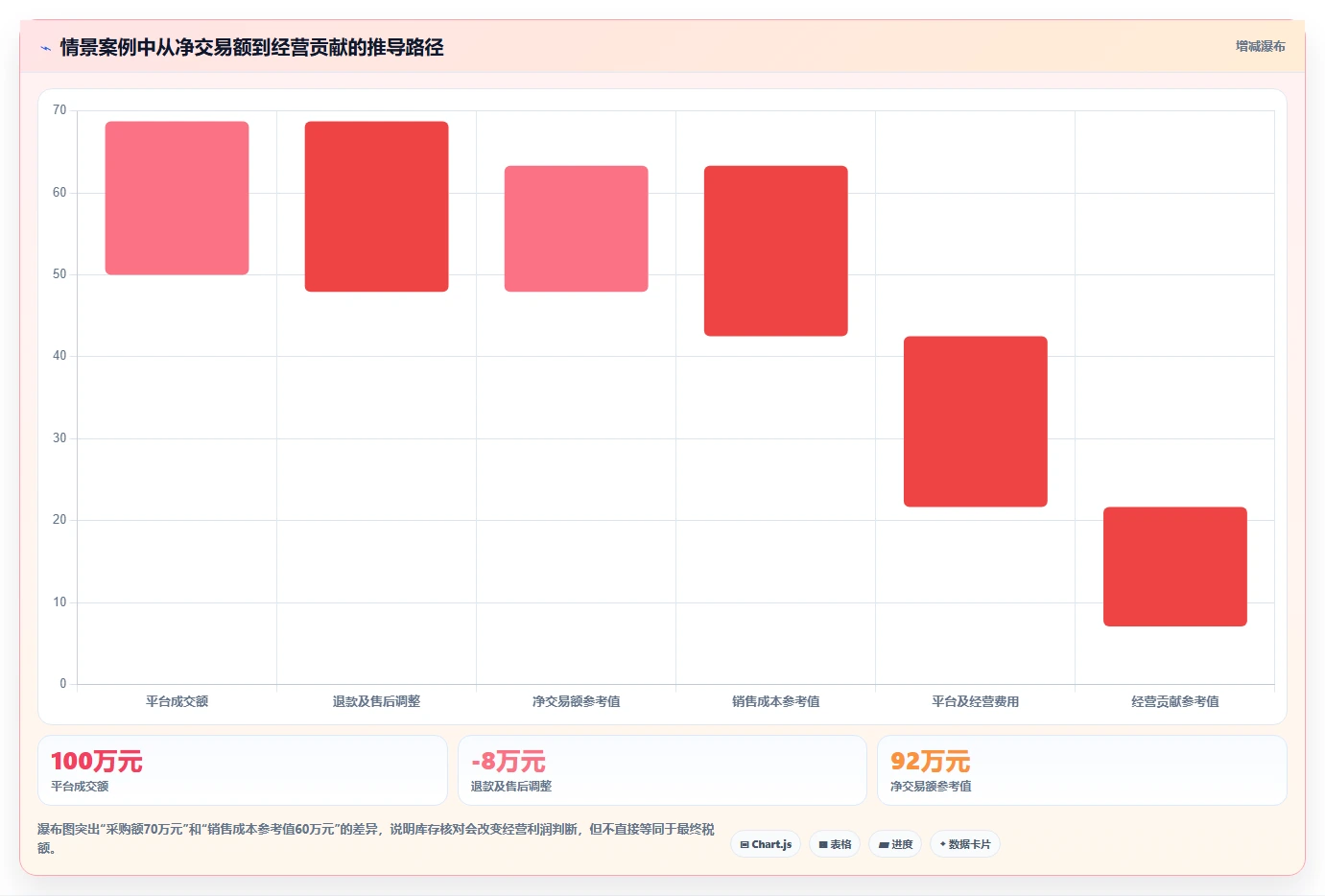The width and height of the screenshot is (1325, 896).
Task: Click the 净交易额参考值 x-axis label
Action: click(577, 701)
